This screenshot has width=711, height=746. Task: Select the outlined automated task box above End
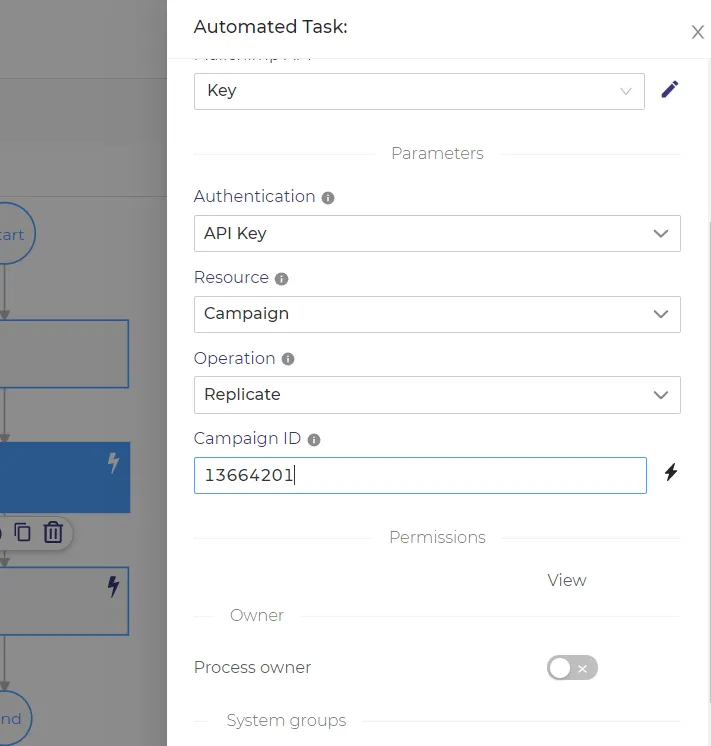64,601
